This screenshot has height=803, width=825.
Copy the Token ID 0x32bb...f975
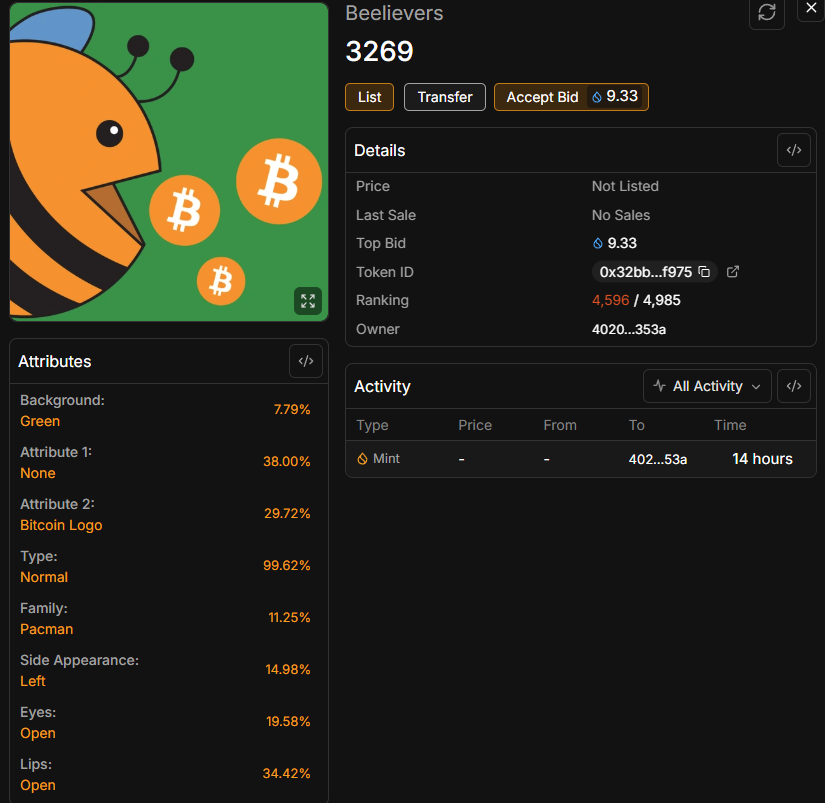704,272
